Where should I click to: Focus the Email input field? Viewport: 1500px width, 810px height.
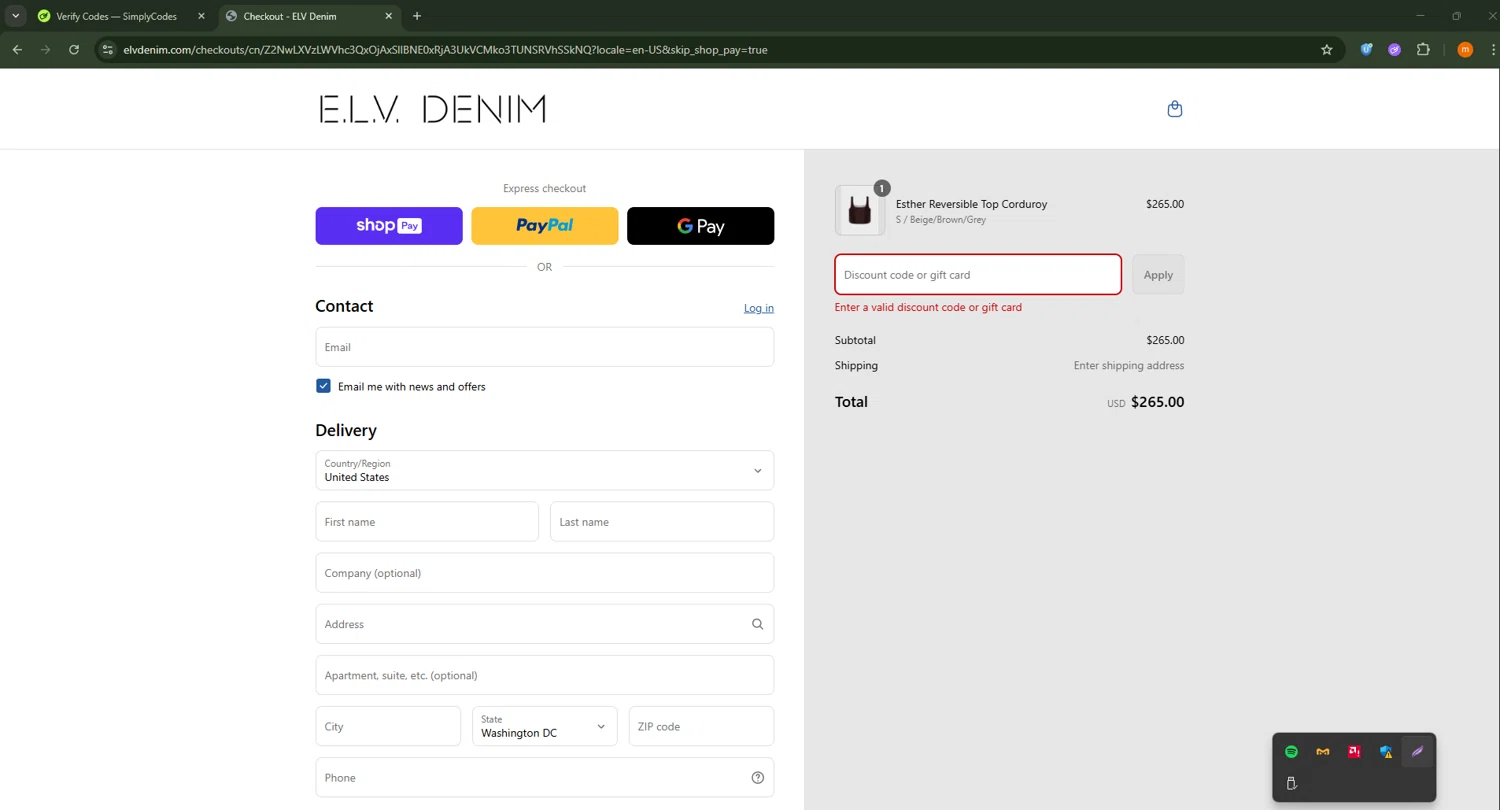tap(544, 347)
